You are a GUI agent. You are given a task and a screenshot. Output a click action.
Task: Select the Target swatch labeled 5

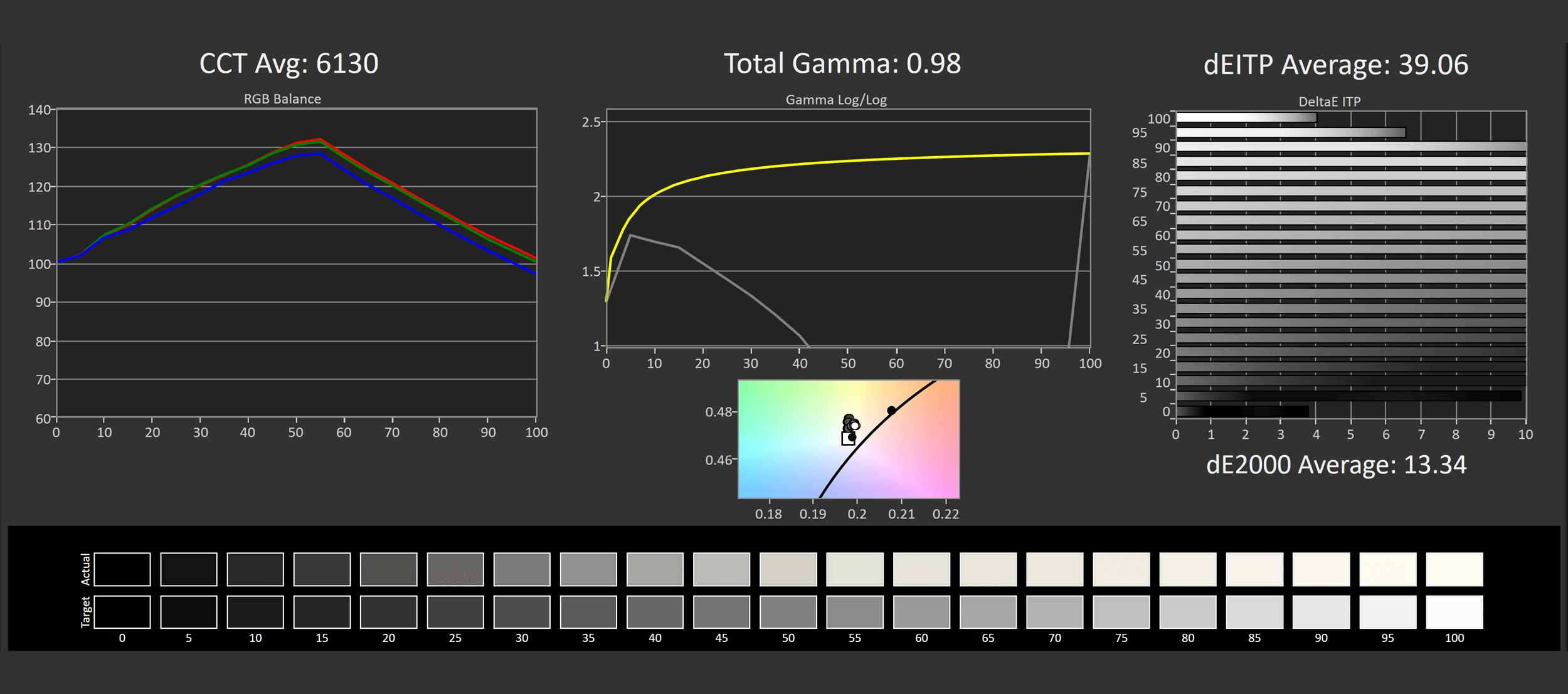tap(189, 612)
